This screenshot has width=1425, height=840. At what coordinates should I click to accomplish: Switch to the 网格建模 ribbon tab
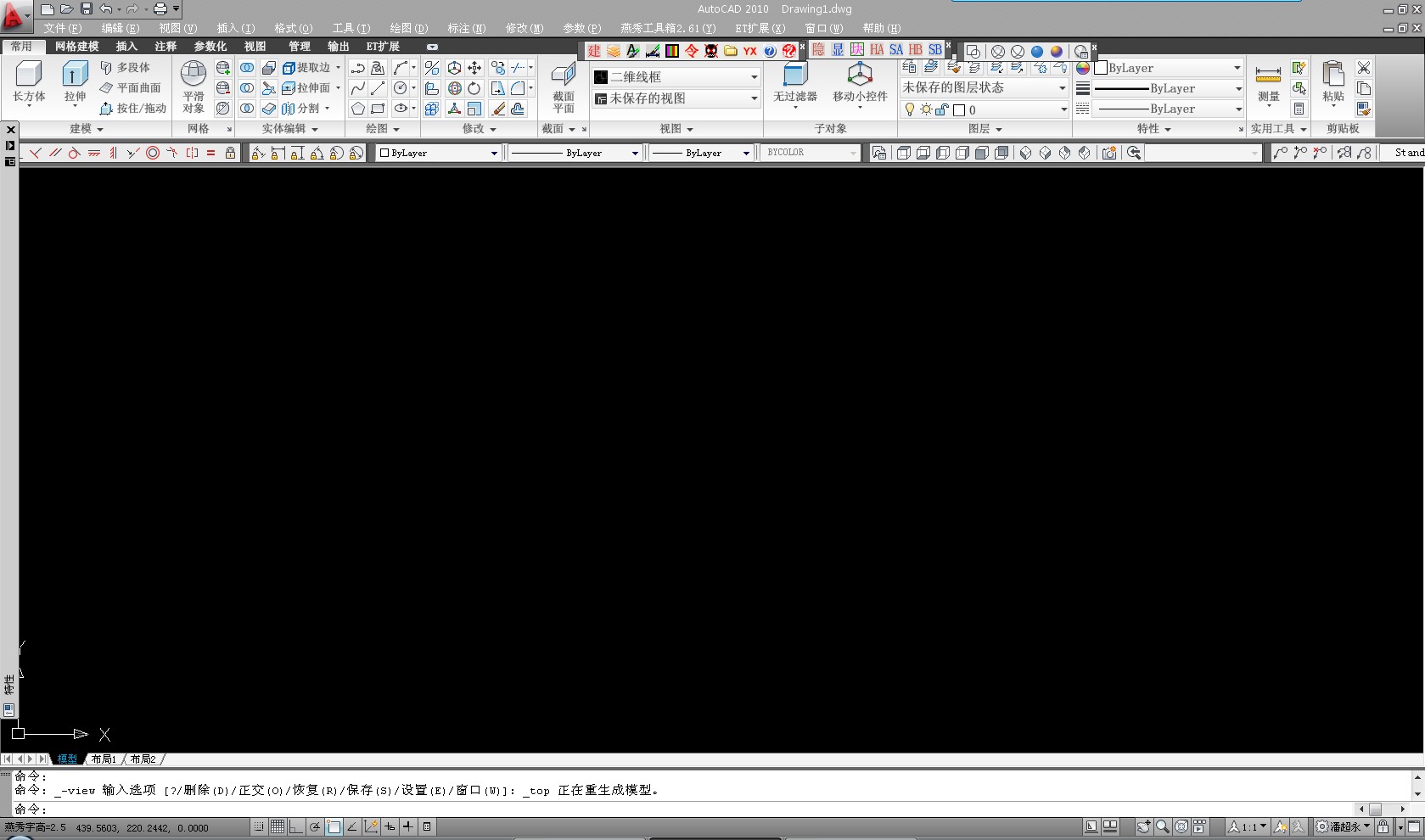tap(77, 47)
